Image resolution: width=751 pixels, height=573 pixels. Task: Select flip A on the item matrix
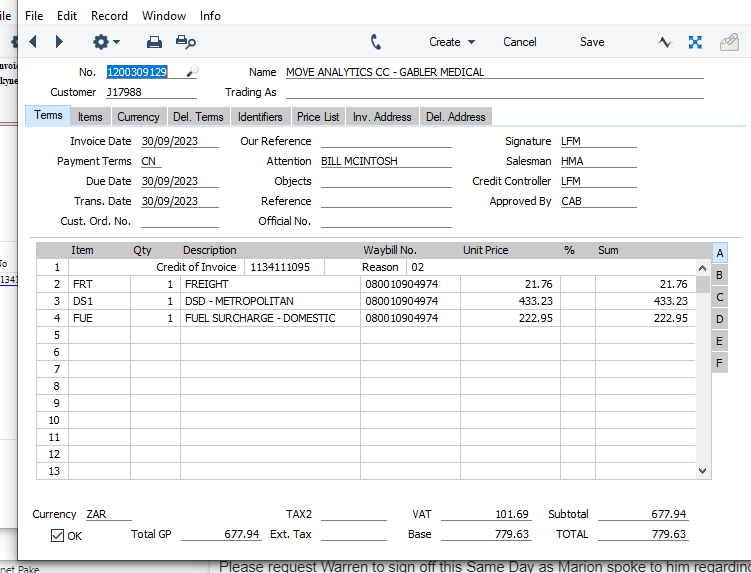tap(719, 253)
